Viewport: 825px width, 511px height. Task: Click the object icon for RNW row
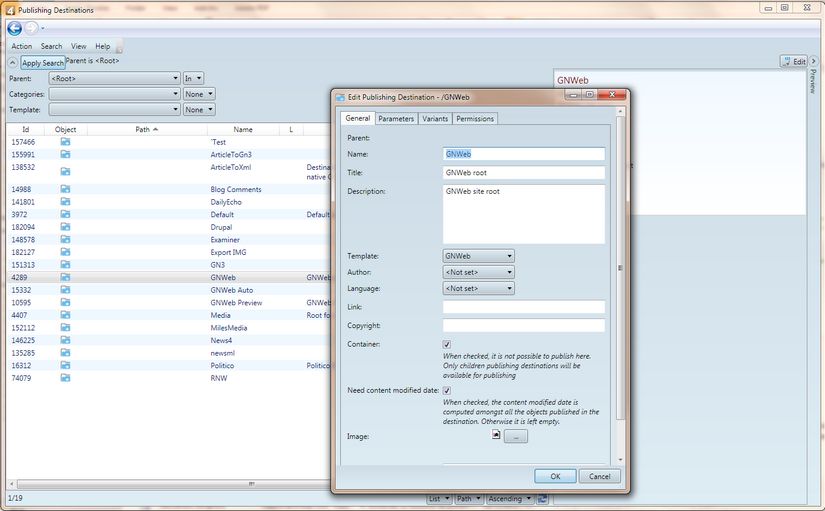pos(65,378)
